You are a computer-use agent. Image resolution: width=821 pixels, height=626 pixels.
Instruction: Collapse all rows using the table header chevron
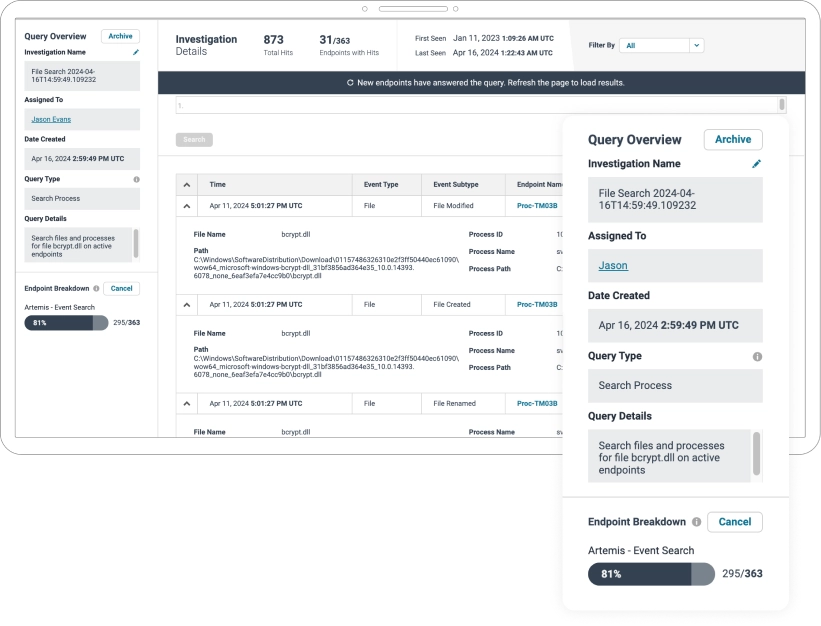186,185
